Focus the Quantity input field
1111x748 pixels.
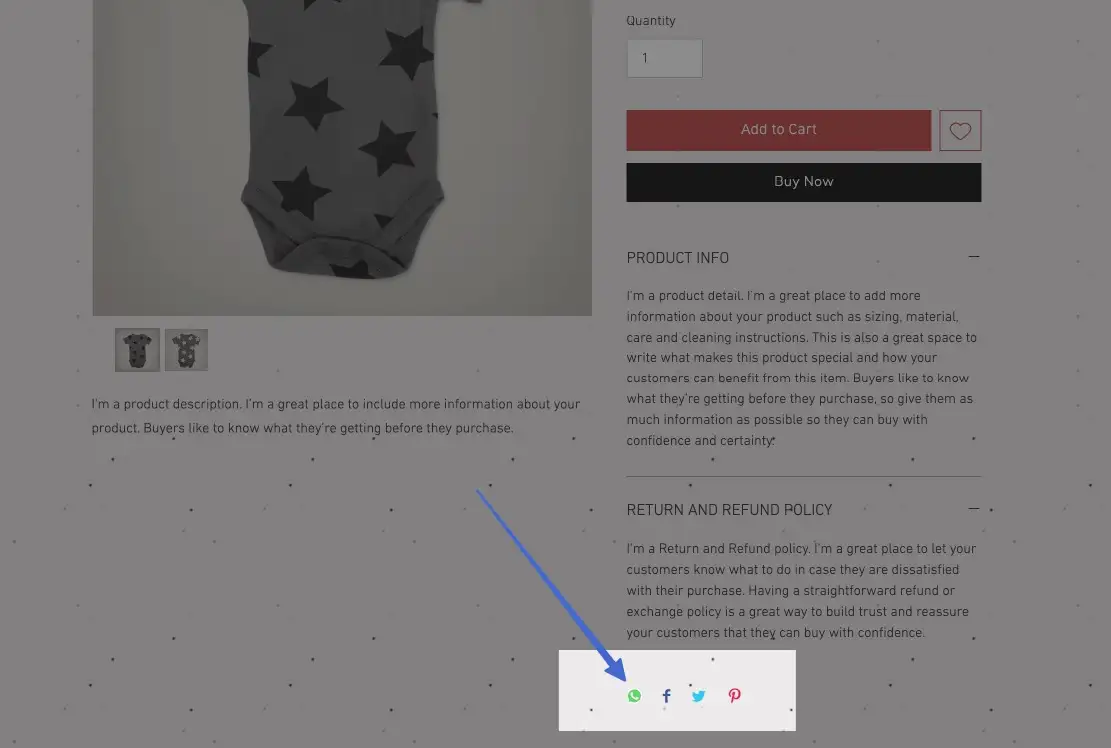tap(665, 58)
